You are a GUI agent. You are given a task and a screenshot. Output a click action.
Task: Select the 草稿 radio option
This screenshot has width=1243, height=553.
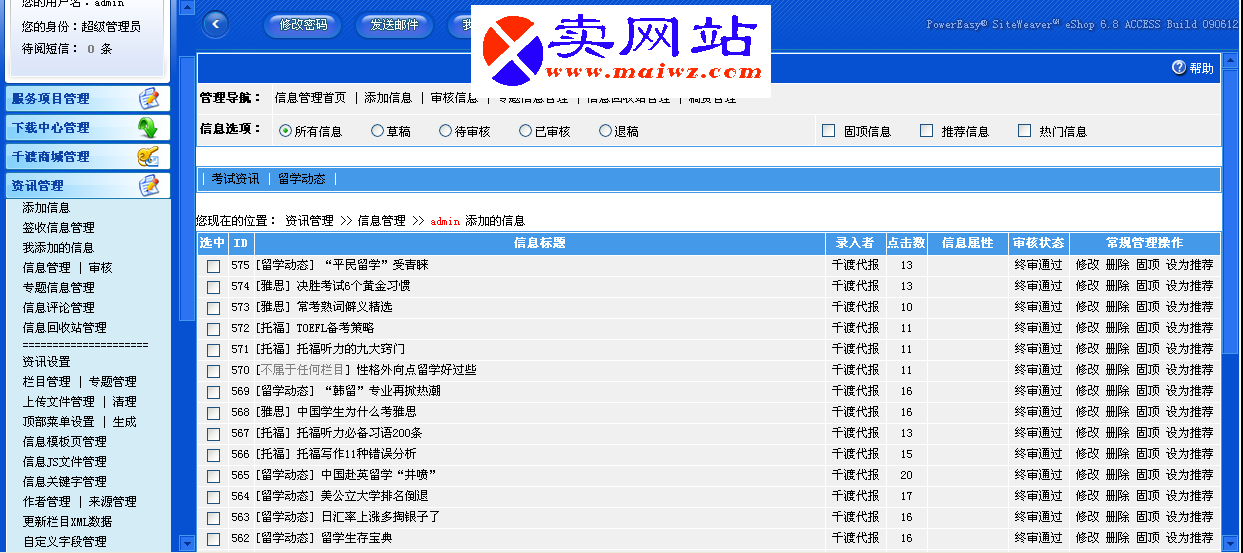coord(377,131)
